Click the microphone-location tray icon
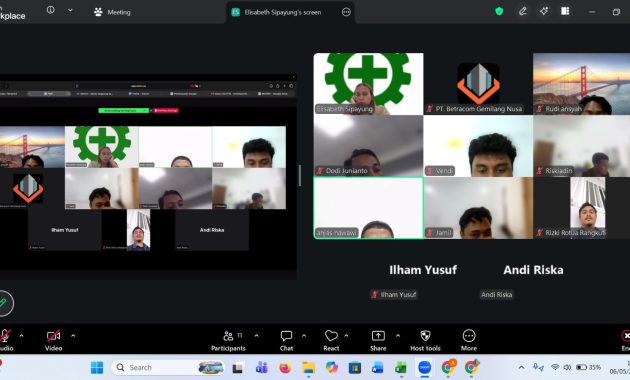The image size is (630, 380). 538,367
